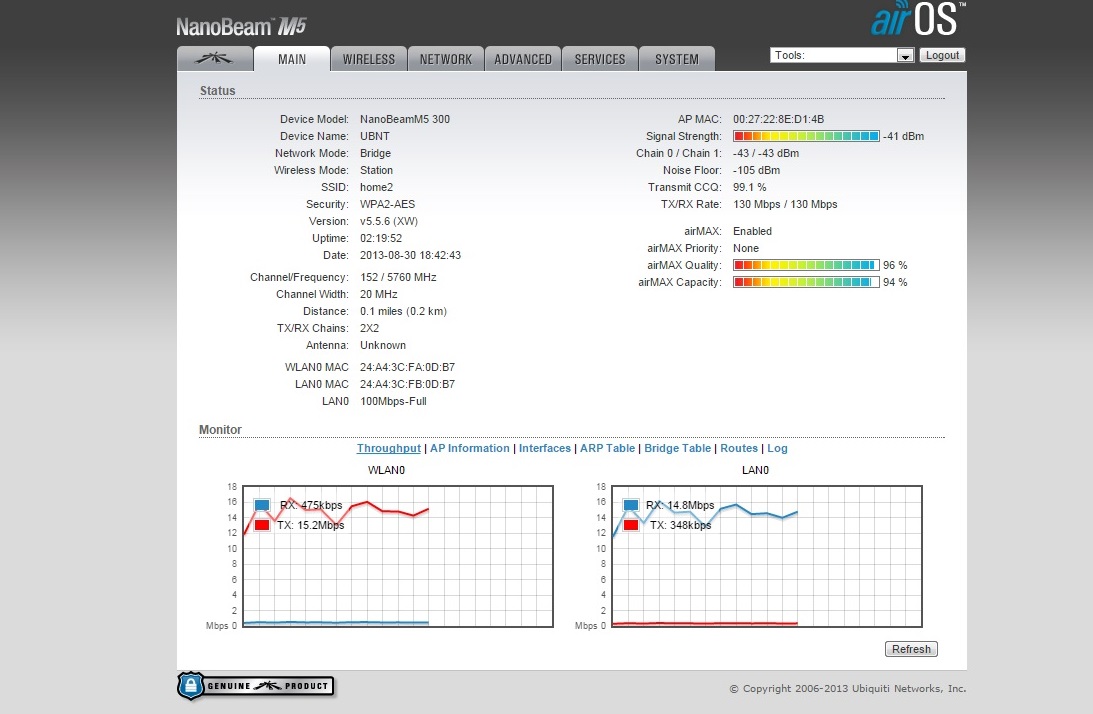This screenshot has width=1093, height=714.
Task: Click the WLAN0 throughput graph
Action: [x=398, y=556]
